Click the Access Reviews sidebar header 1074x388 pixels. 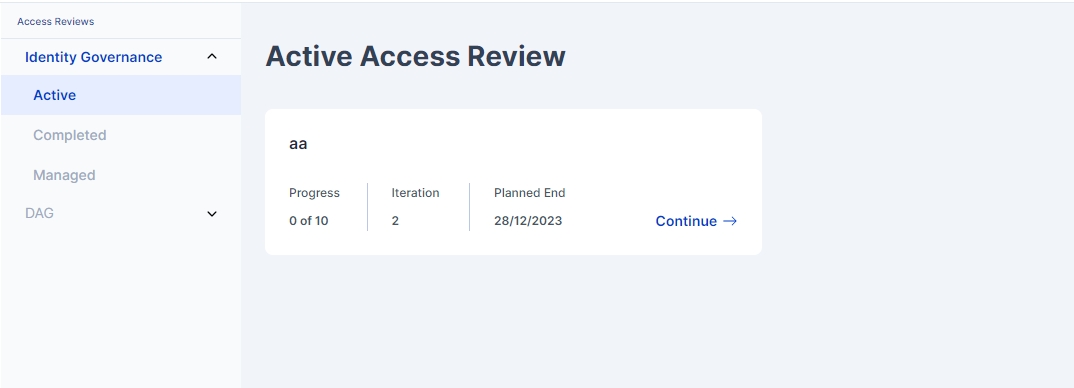(x=55, y=21)
